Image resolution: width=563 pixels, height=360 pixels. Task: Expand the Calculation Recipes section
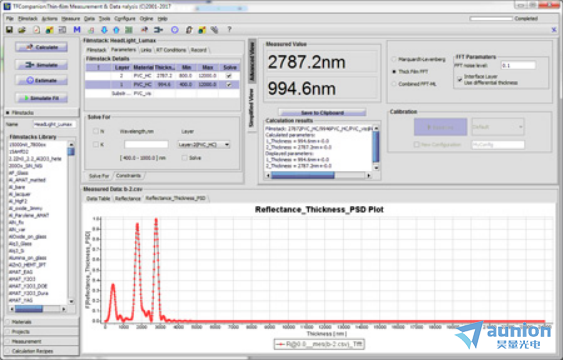pyautogui.click(x=42, y=351)
